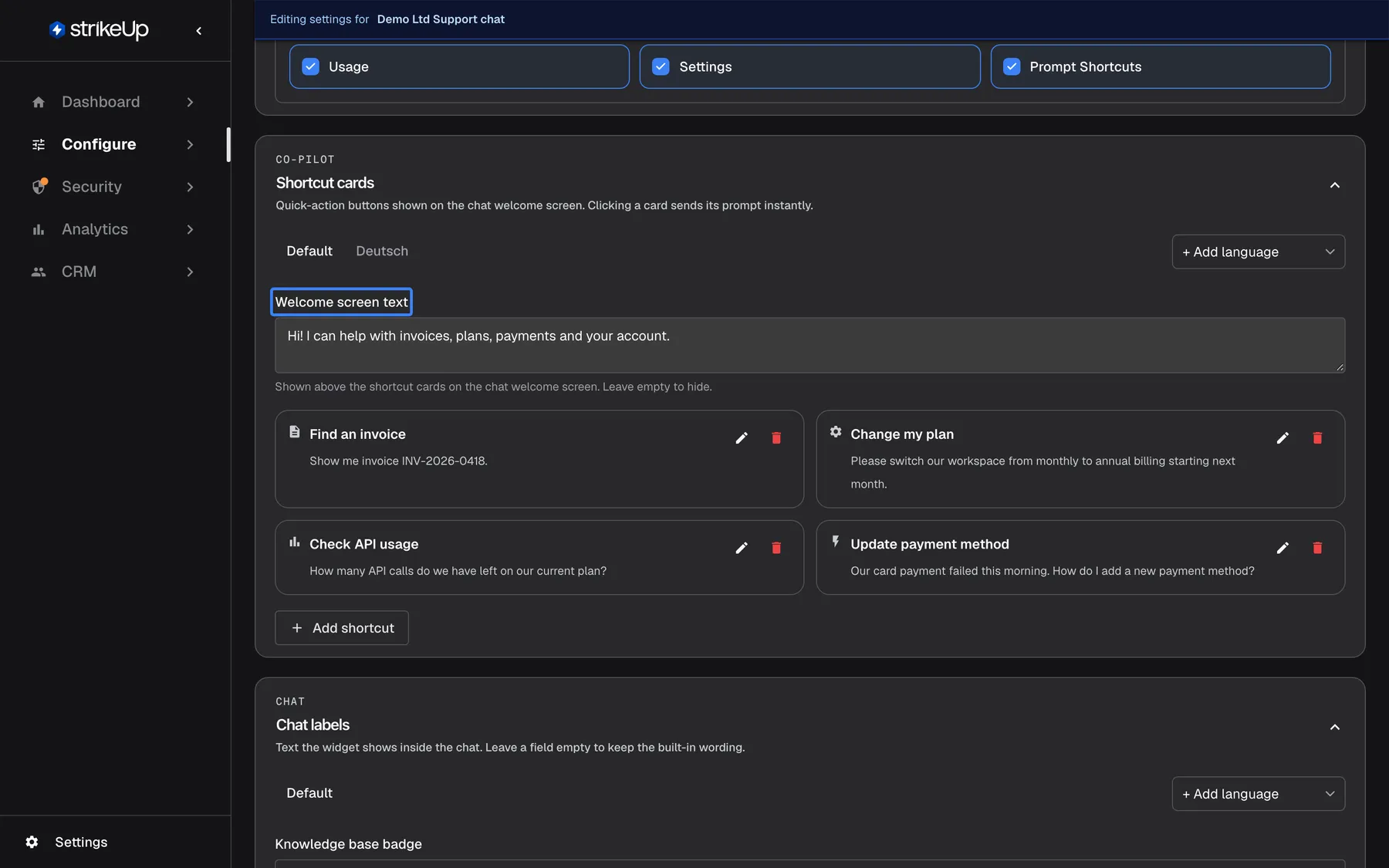This screenshot has width=1389, height=868.
Task: Edit the Check API usage card
Action: (742, 548)
